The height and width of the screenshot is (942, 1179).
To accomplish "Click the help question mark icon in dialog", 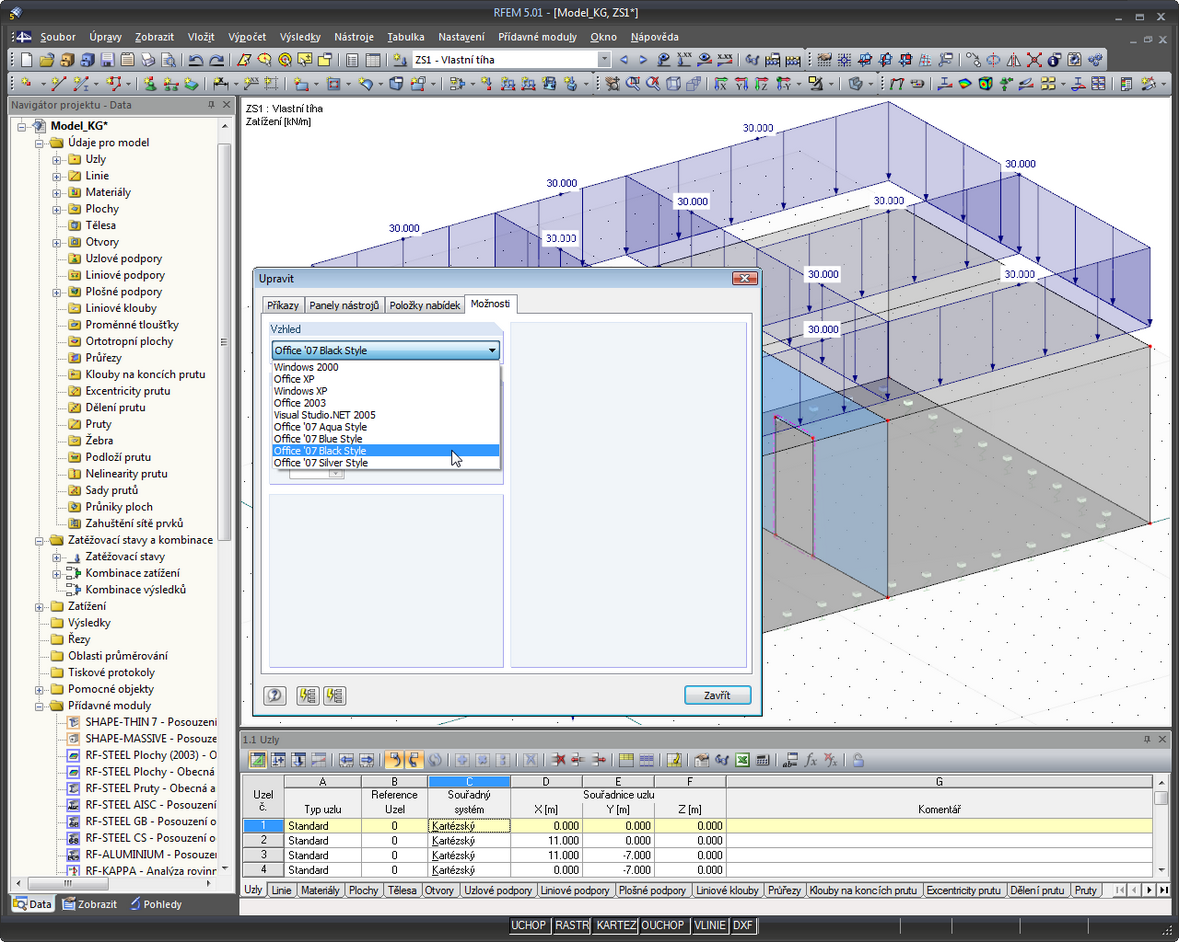I will (275, 696).
